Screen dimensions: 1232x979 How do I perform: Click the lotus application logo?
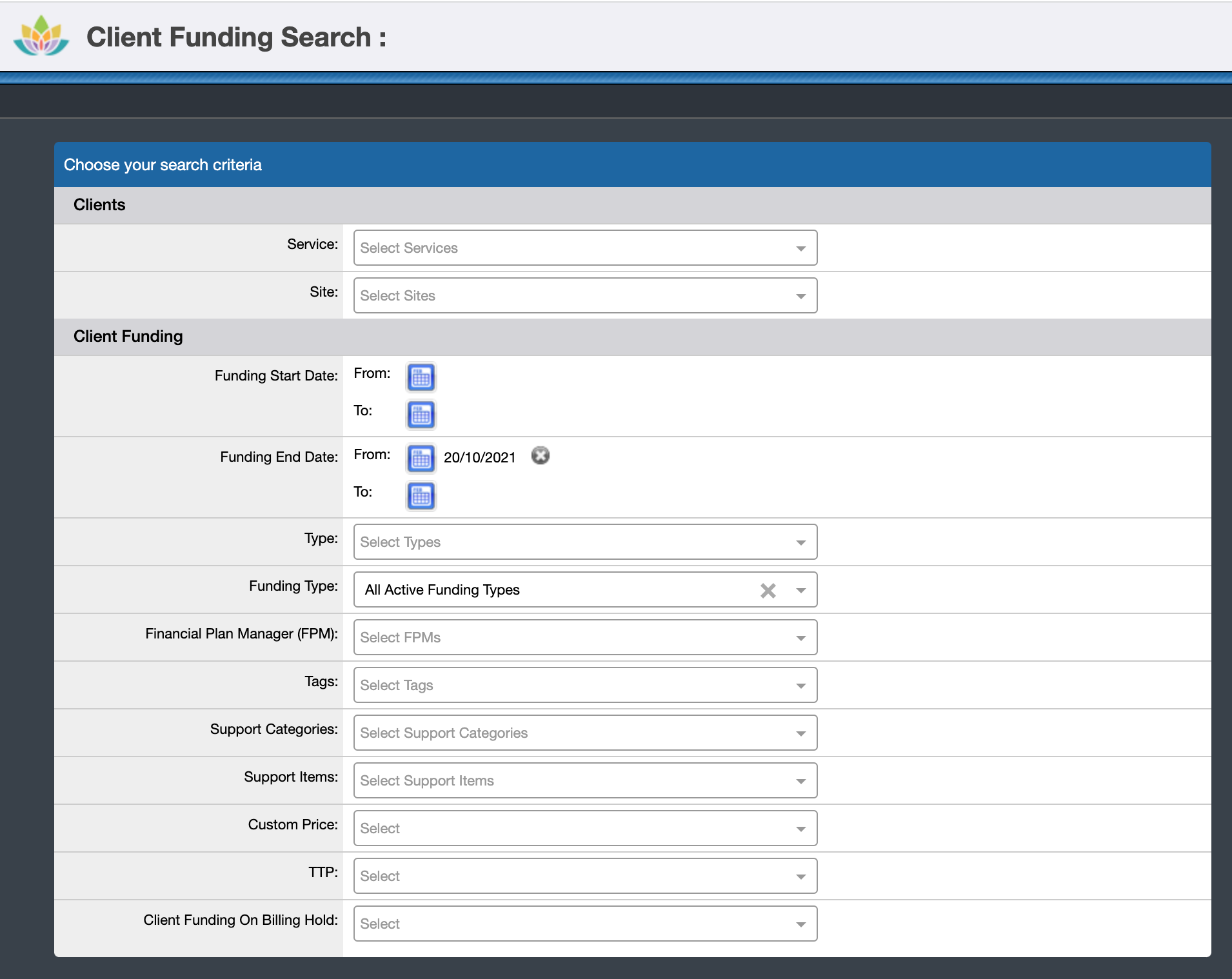coord(41,35)
